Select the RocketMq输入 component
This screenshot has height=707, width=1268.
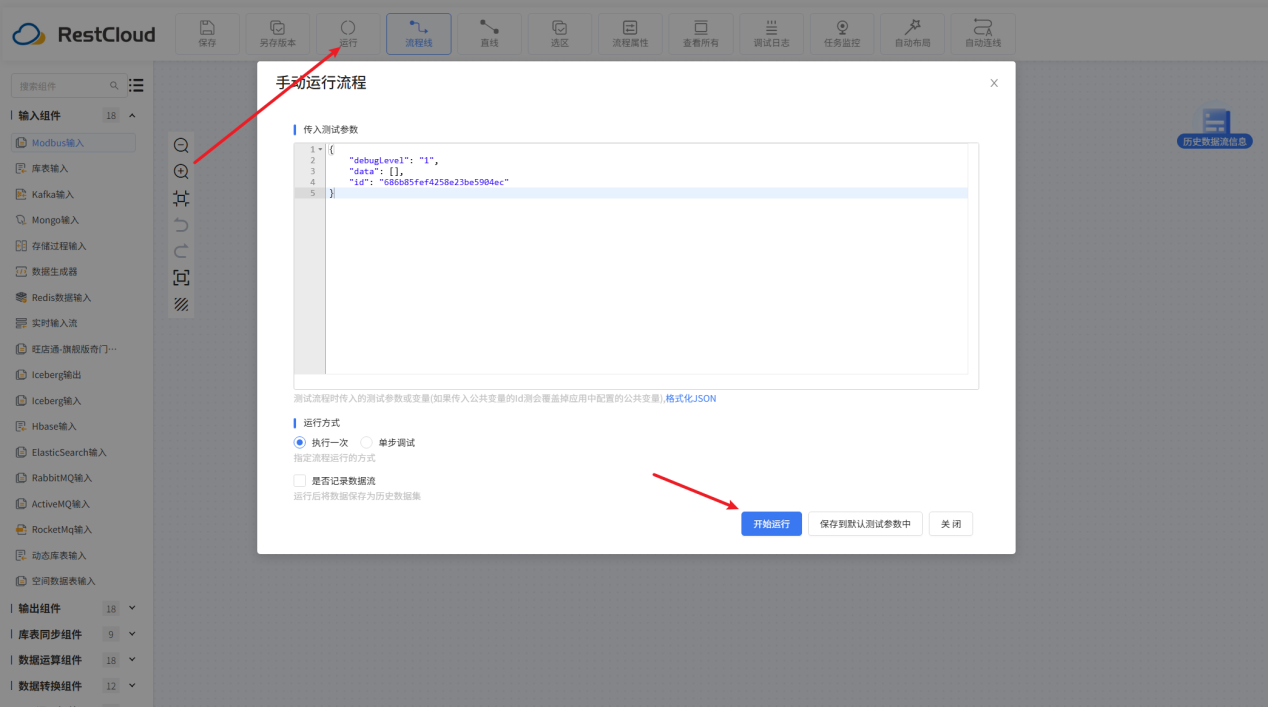[73, 529]
